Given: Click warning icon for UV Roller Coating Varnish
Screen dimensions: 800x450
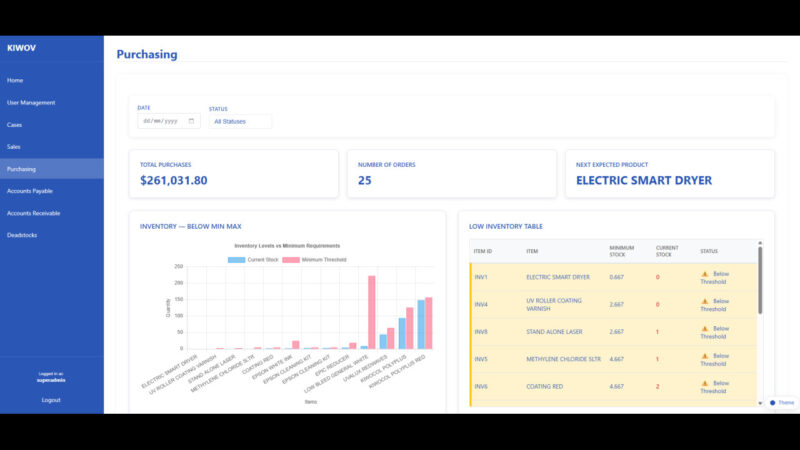Looking at the screenshot, I should click(704, 300).
